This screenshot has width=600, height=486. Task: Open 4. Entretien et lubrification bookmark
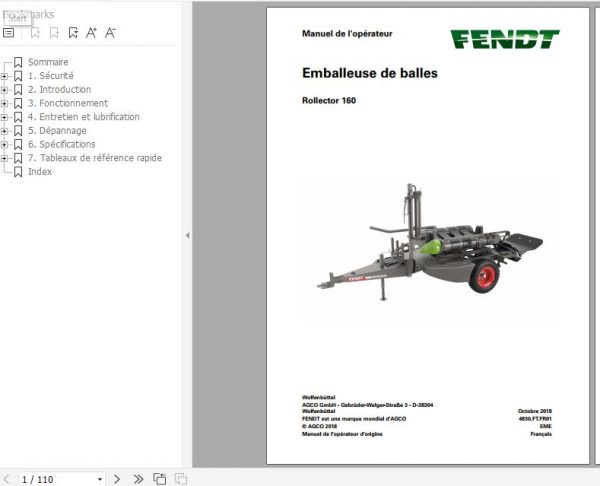point(84,117)
